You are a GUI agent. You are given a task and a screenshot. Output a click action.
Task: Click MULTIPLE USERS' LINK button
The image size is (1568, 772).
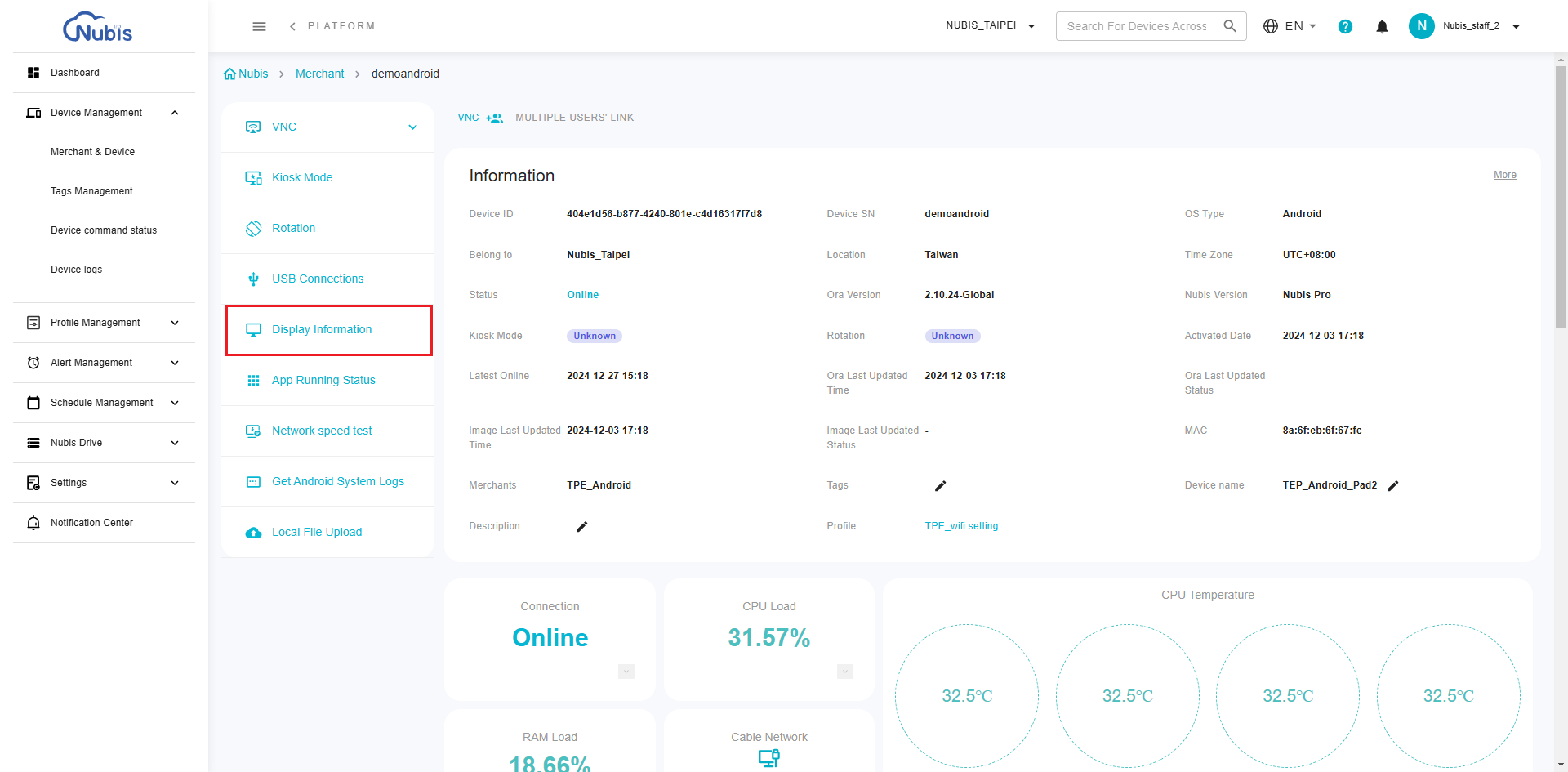[574, 118]
